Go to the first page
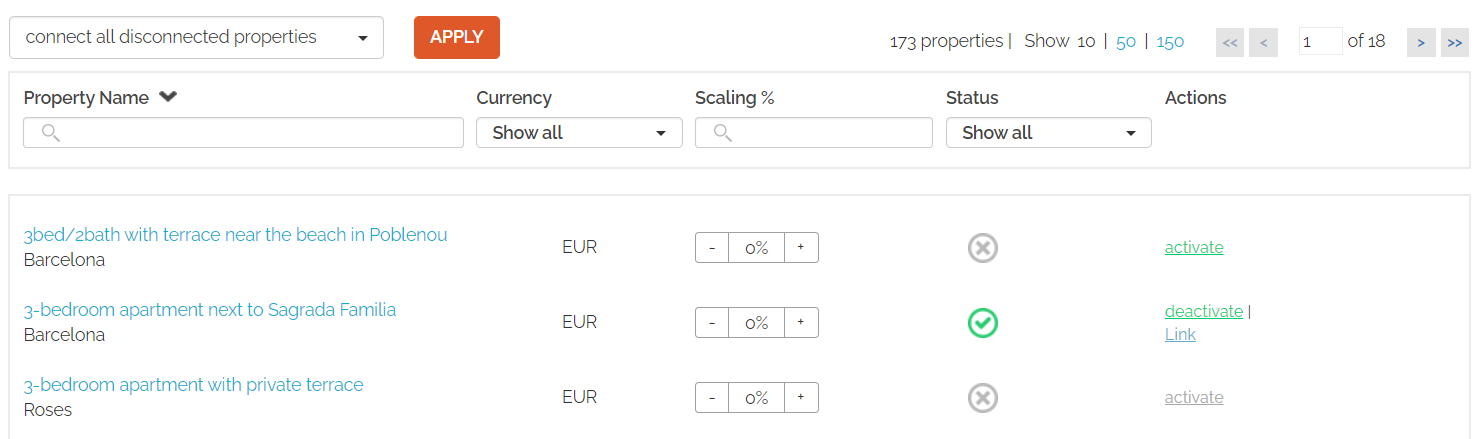This screenshot has height=439, width=1479. point(1230,42)
